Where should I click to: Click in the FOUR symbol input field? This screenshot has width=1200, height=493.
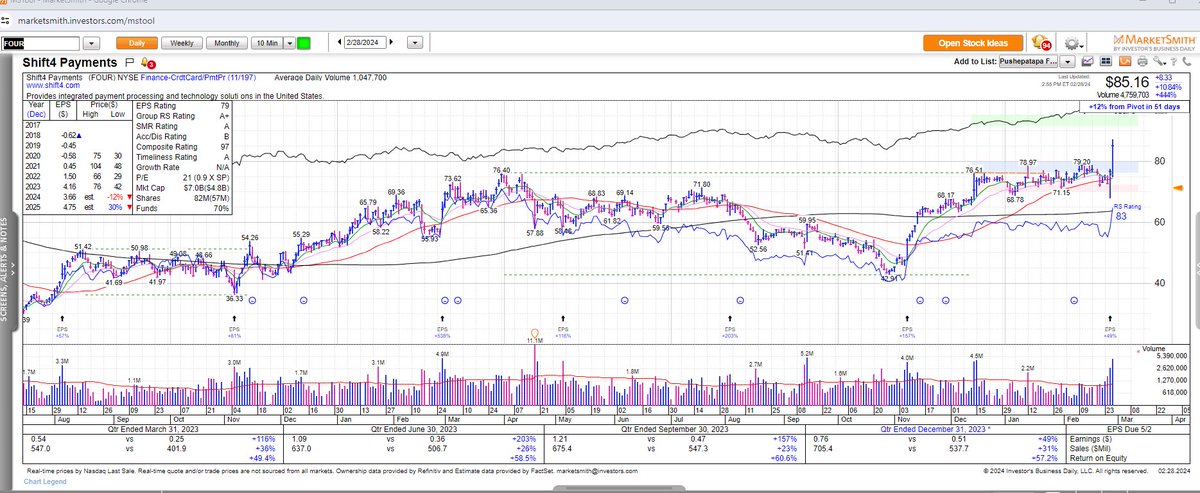(40, 44)
